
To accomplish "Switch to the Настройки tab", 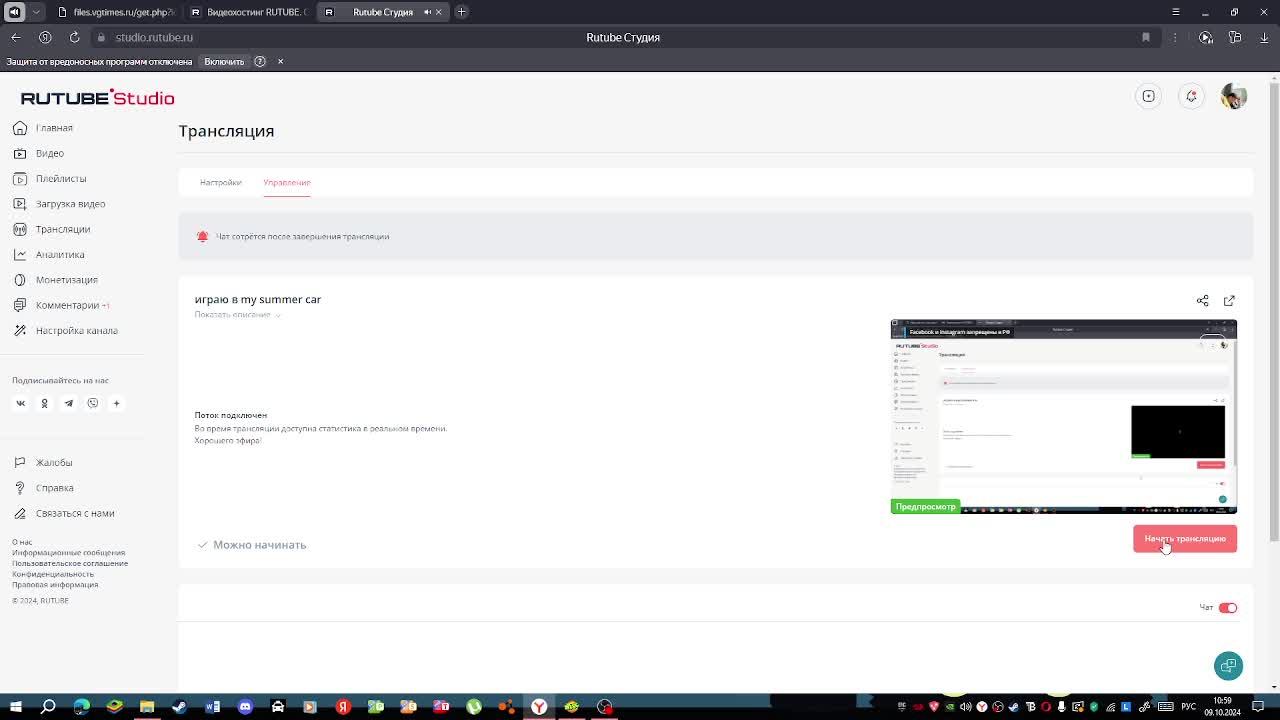I will [220, 182].
